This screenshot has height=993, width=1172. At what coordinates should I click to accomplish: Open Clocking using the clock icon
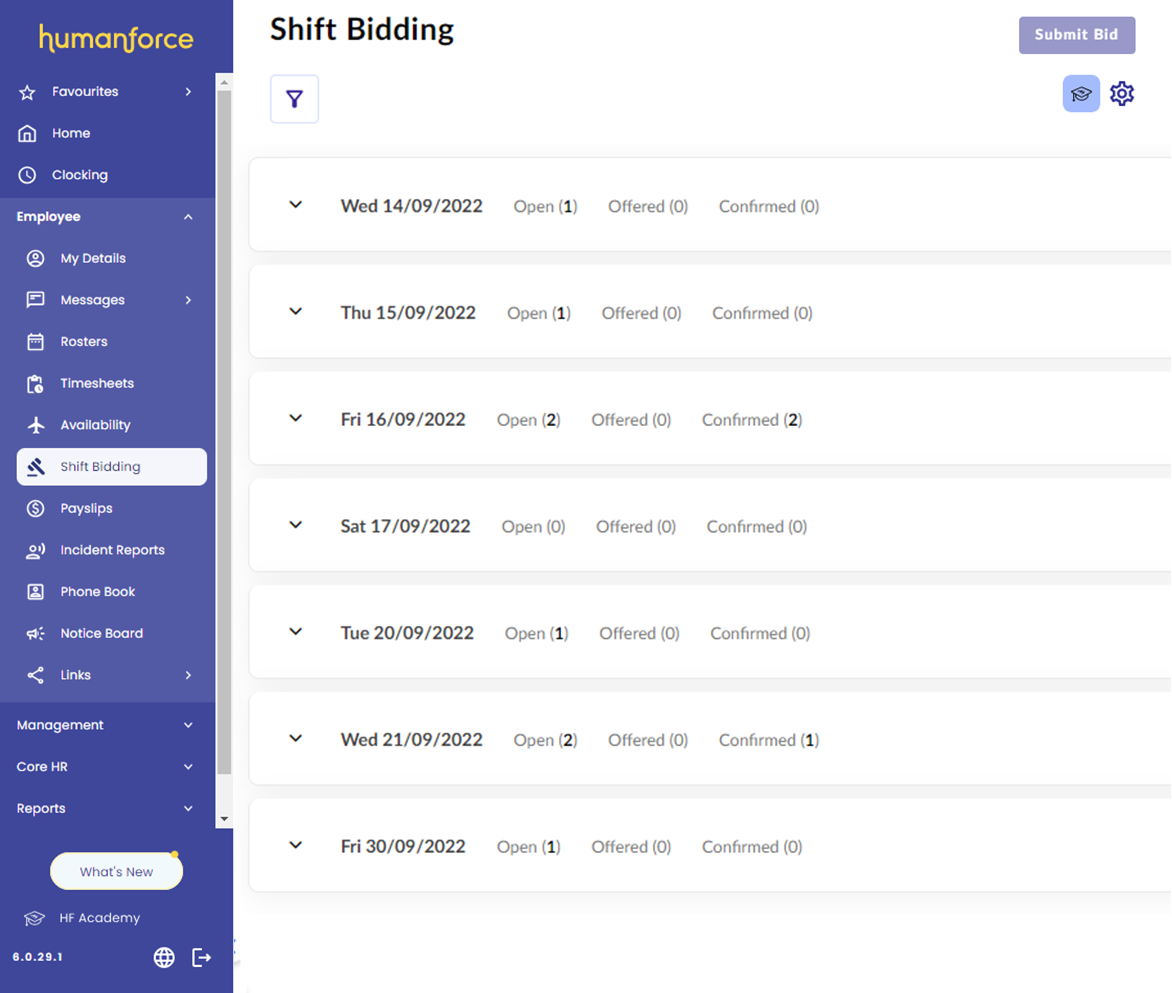[x=29, y=174]
